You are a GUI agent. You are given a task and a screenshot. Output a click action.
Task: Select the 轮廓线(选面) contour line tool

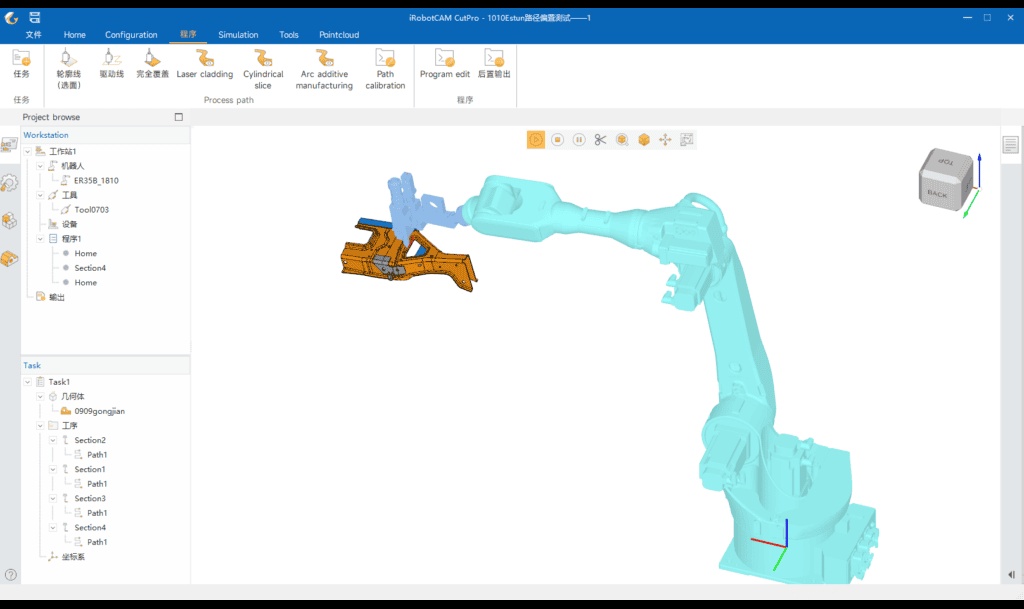pos(69,69)
